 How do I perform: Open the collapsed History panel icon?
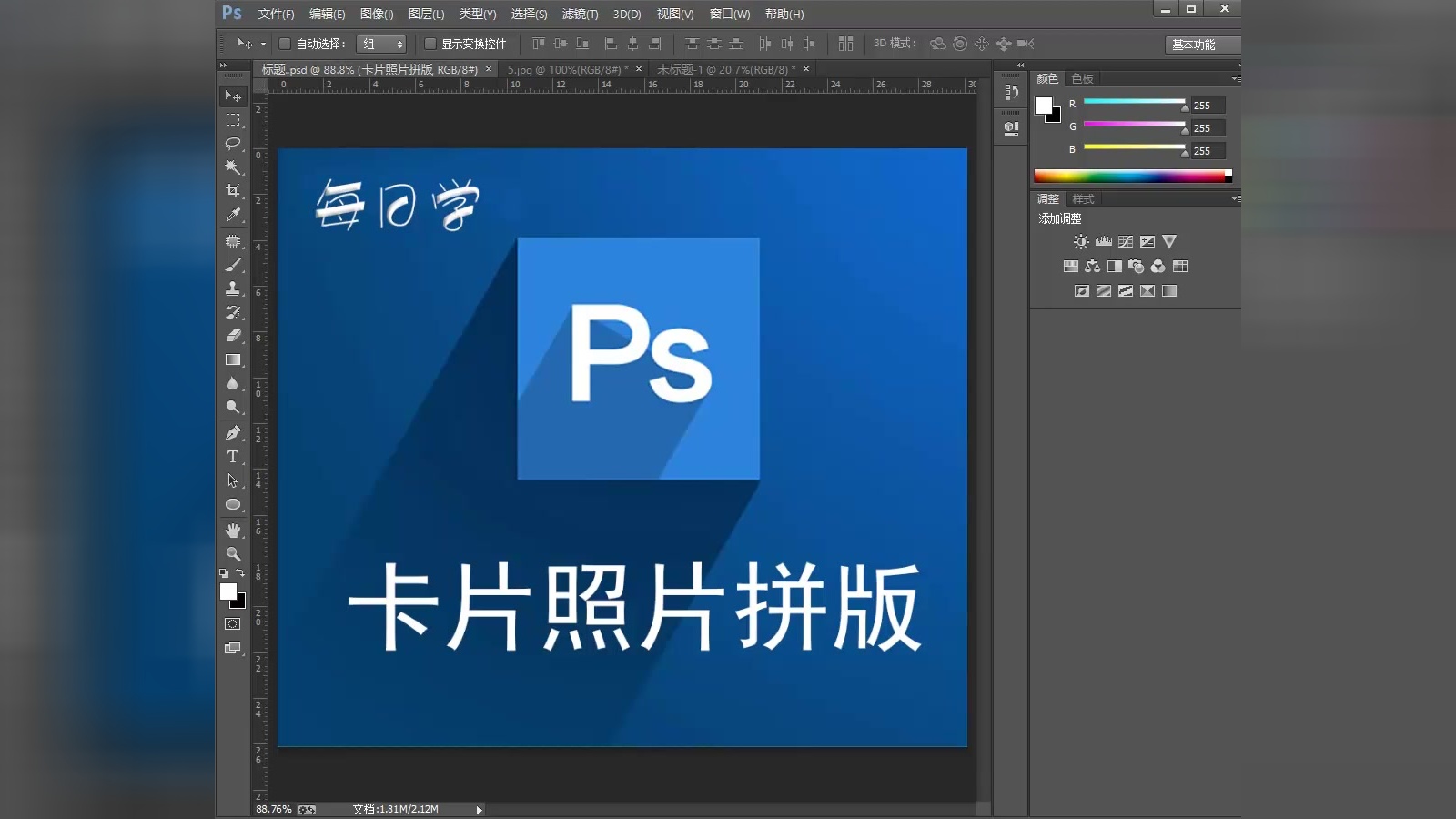tap(1011, 92)
